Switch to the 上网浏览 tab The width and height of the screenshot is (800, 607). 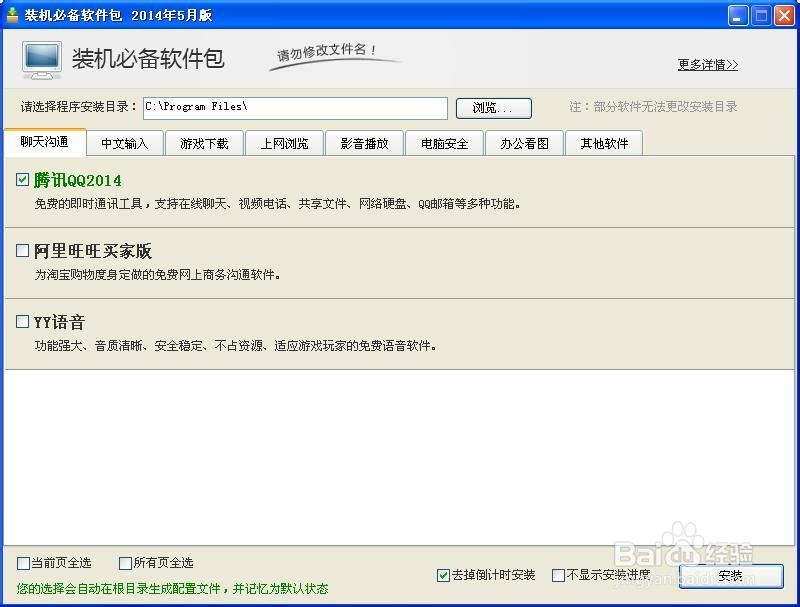[285, 143]
